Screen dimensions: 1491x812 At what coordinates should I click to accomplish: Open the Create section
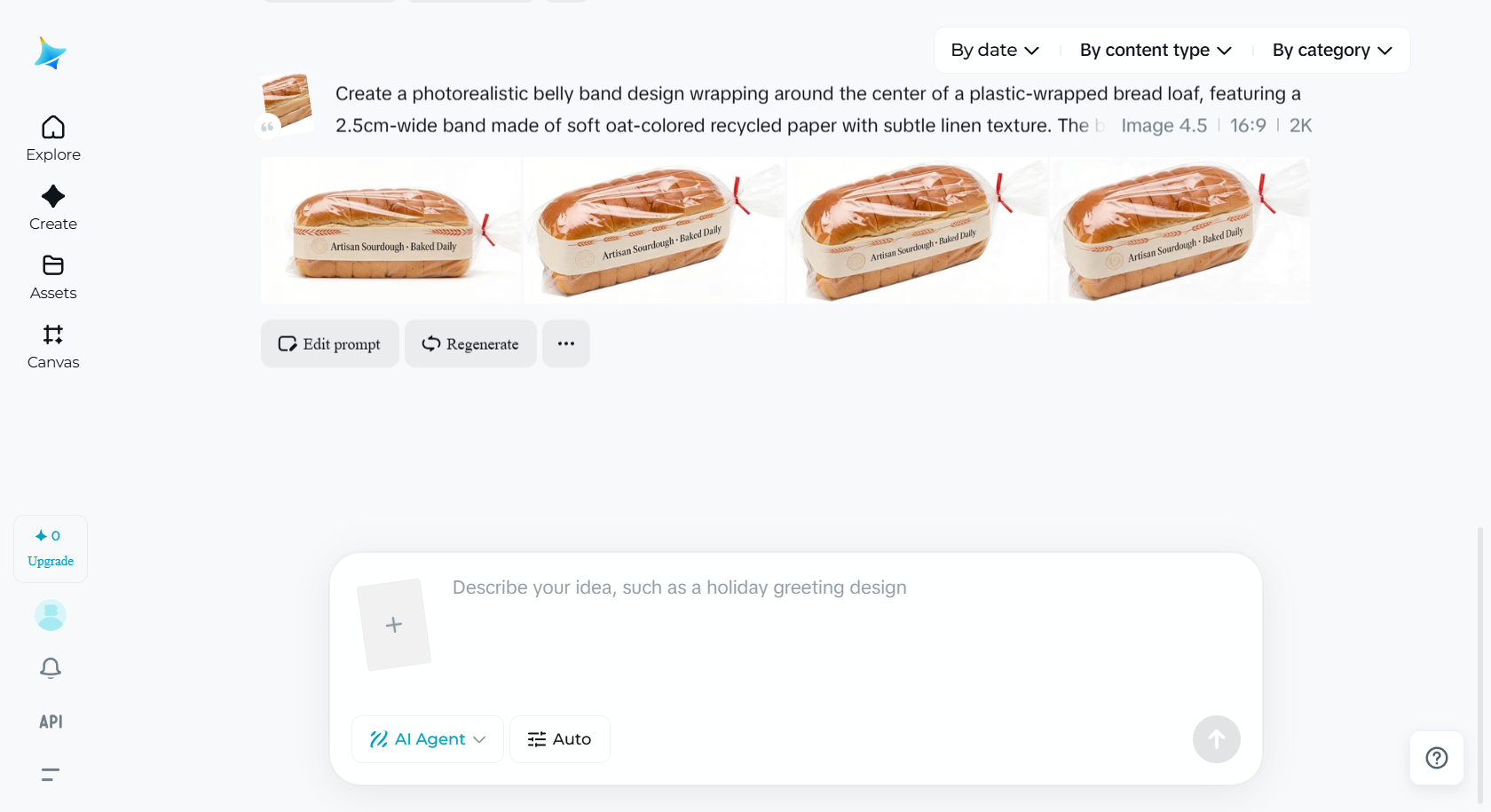point(53,208)
